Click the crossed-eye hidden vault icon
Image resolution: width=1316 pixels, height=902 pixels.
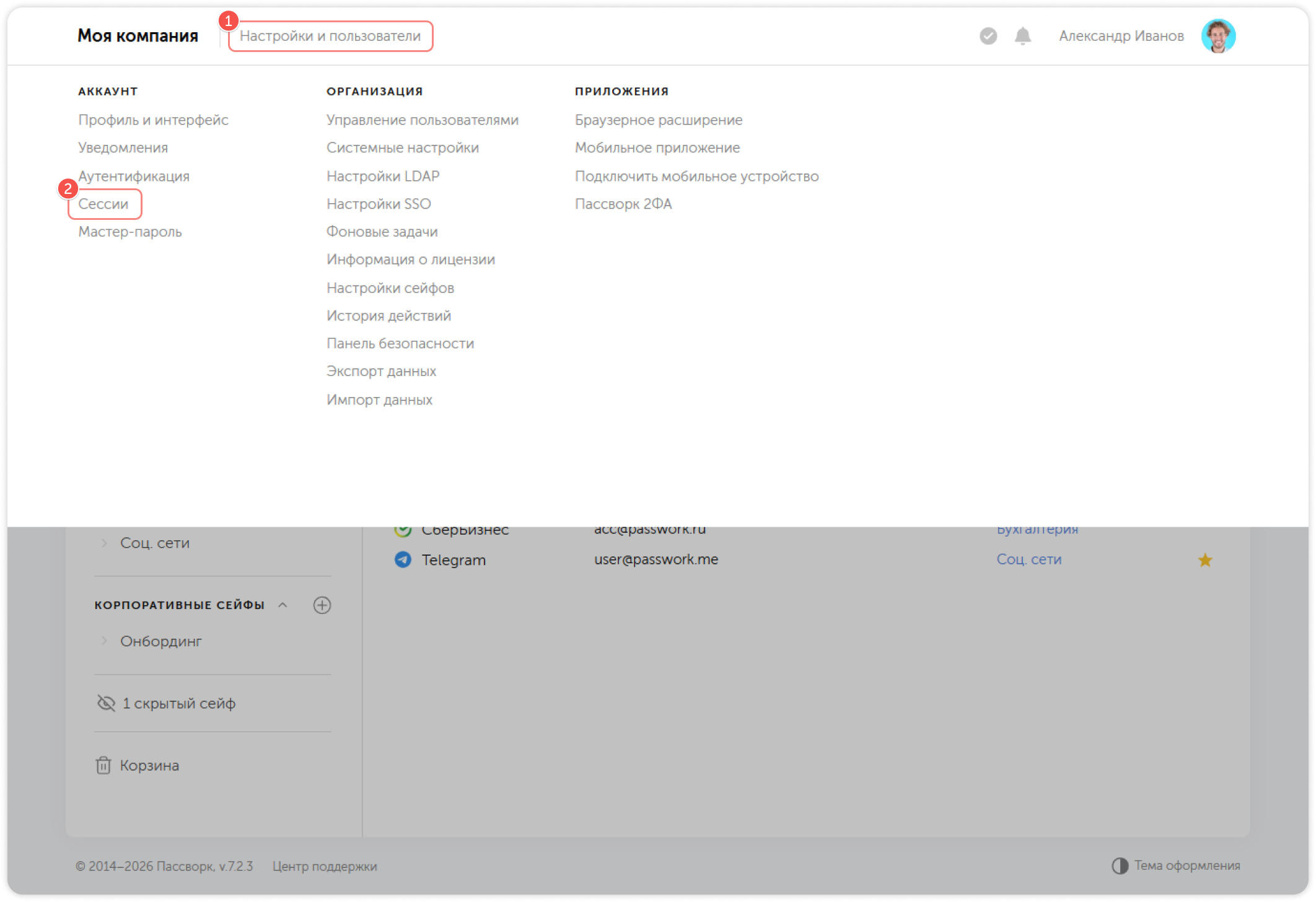(107, 703)
